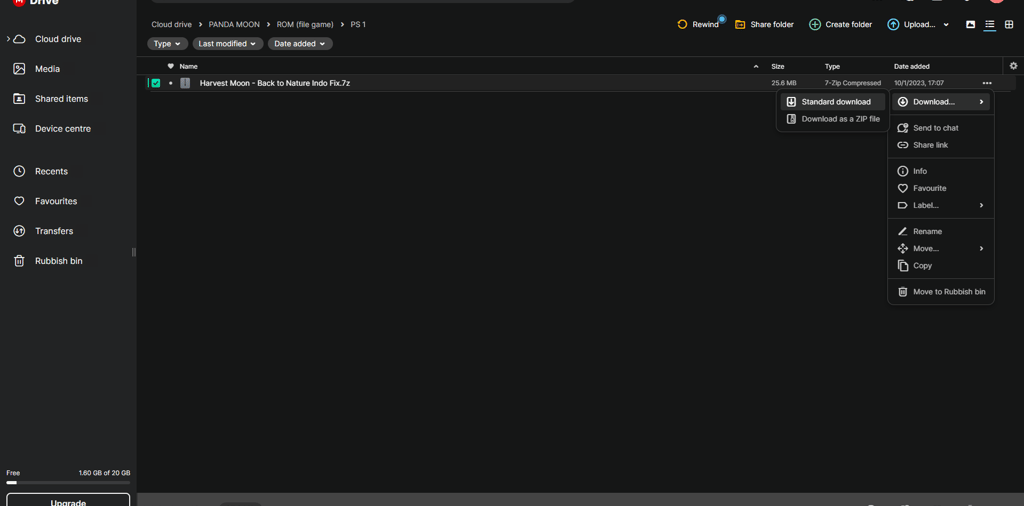Show Recents list
This screenshot has height=506, width=1024.
(x=51, y=171)
